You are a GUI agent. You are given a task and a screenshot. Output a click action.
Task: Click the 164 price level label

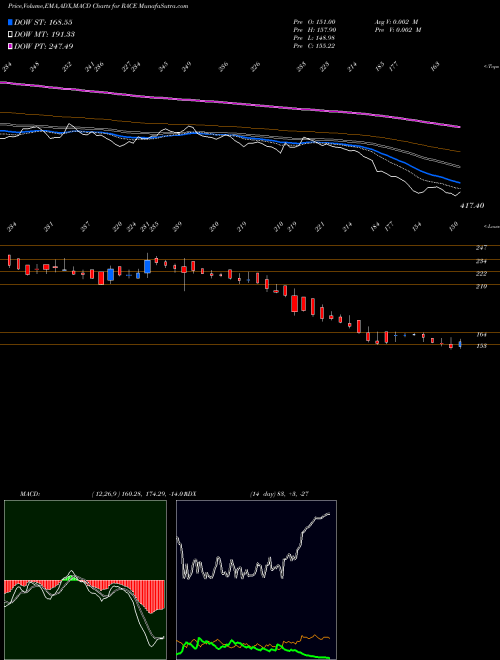coord(481,335)
